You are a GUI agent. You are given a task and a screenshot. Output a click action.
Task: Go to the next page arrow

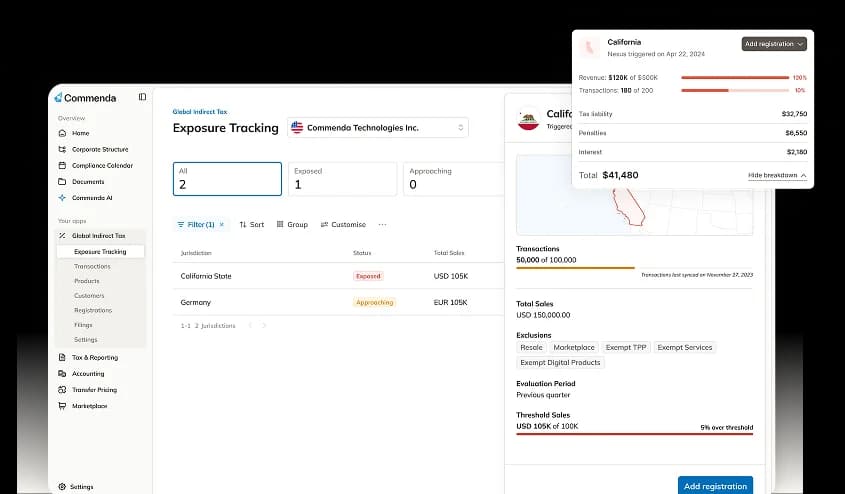264,325
